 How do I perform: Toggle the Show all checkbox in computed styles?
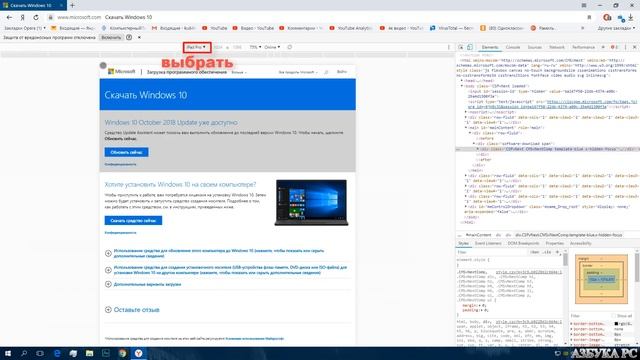click(x=613, y=316)
